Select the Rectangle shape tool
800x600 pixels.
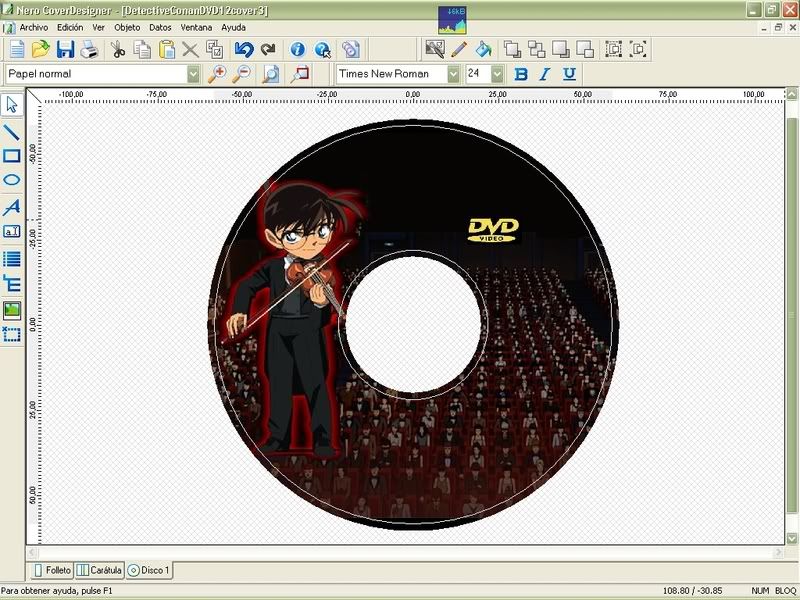click(x=12, y=156)
